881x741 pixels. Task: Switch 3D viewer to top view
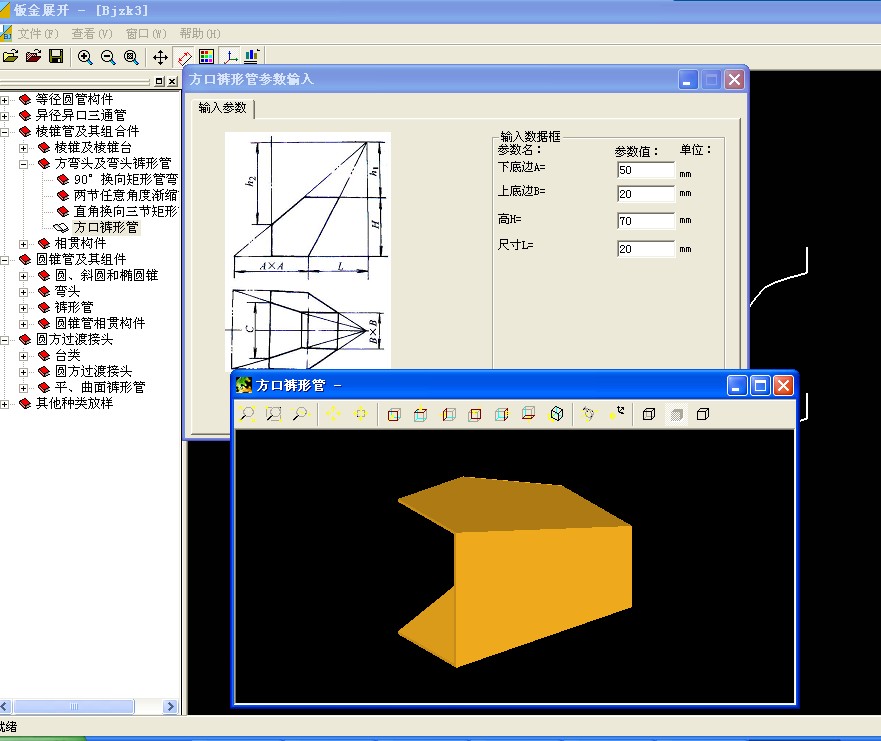pos(420,414)
